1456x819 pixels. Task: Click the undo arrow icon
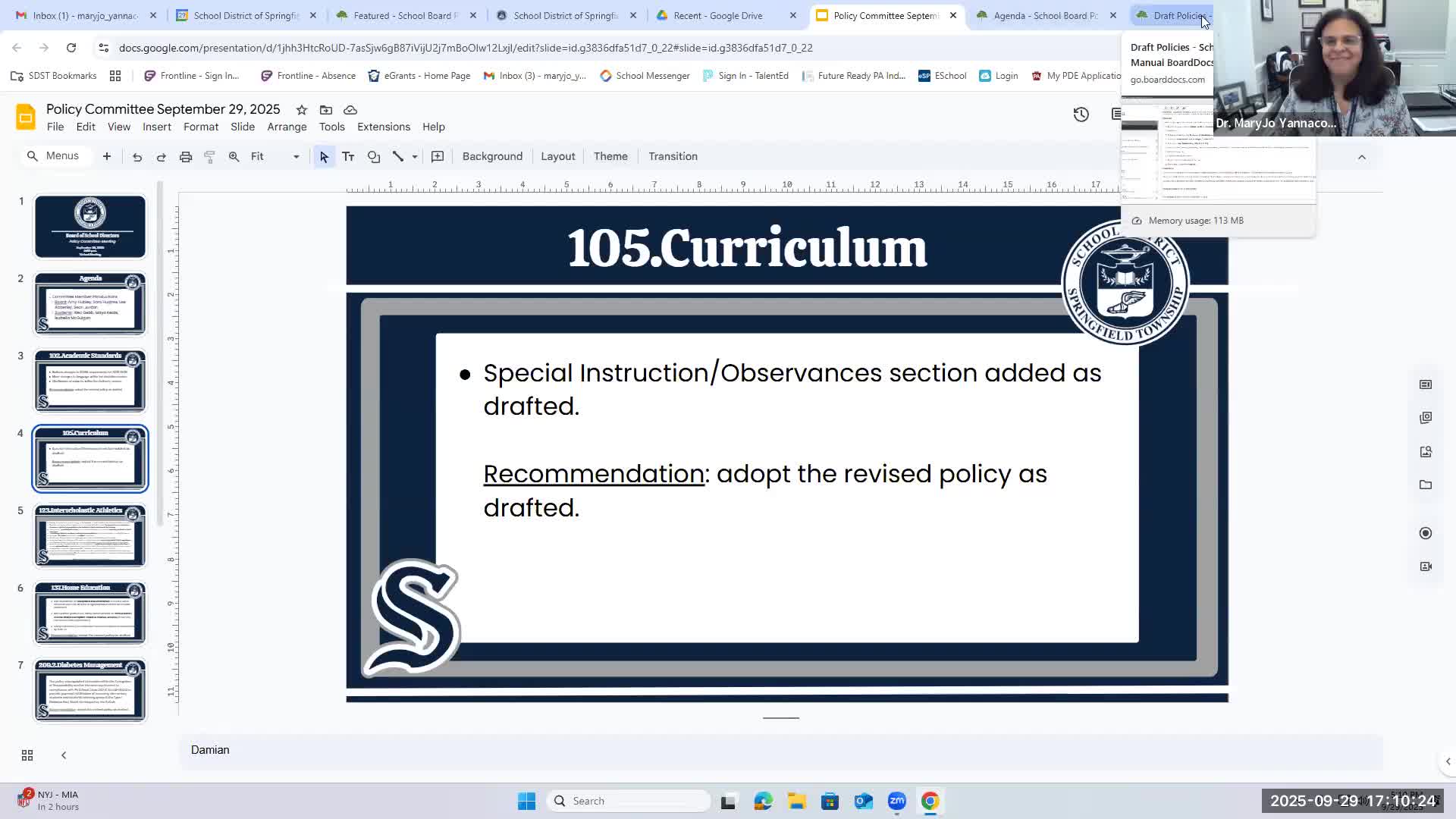[x=137, y=157]
